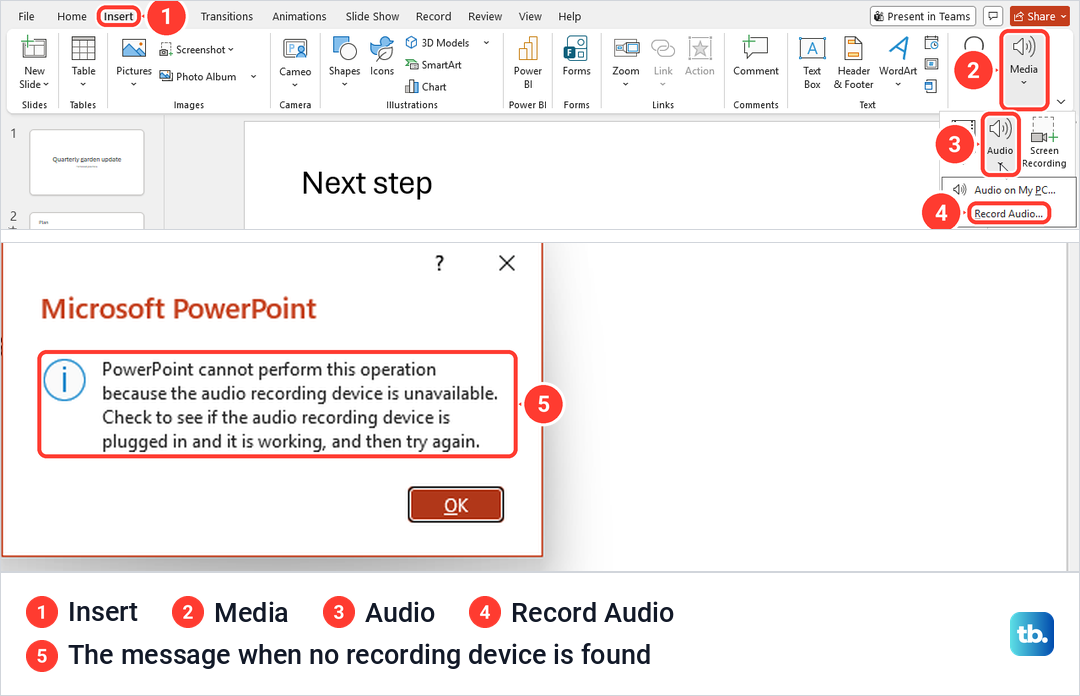
Task: Insert a Table from the ribbon
Action: point(83,61)
